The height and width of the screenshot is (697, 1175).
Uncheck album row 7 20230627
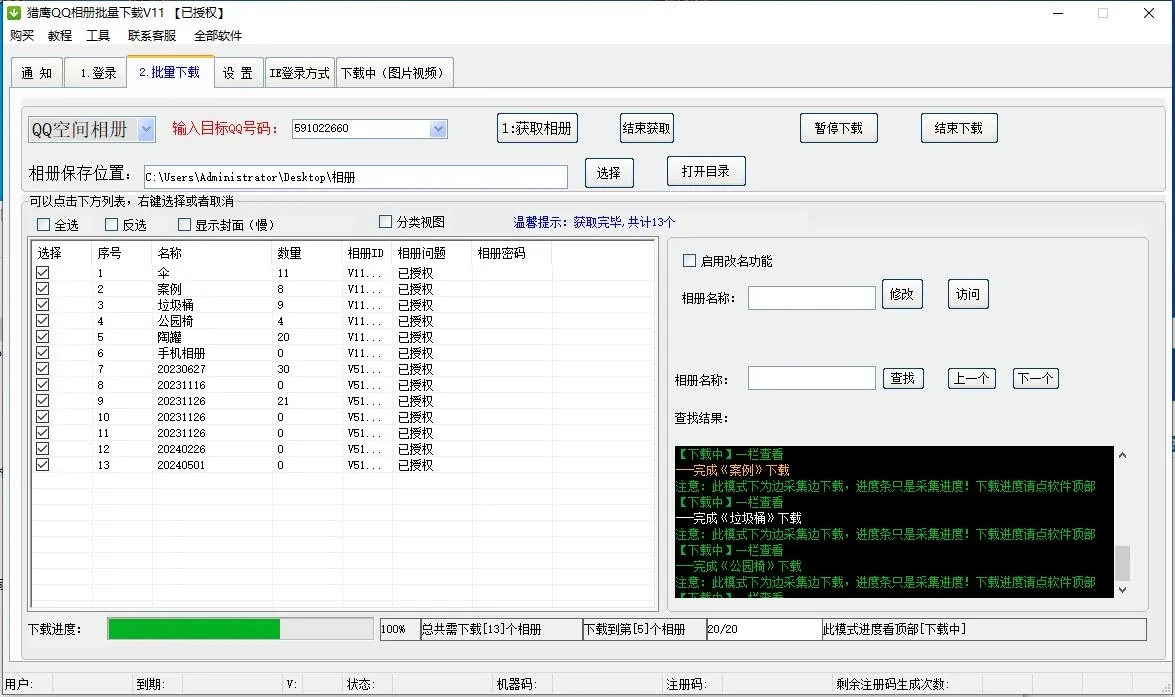pyautogui.click(x=43, y=369)
